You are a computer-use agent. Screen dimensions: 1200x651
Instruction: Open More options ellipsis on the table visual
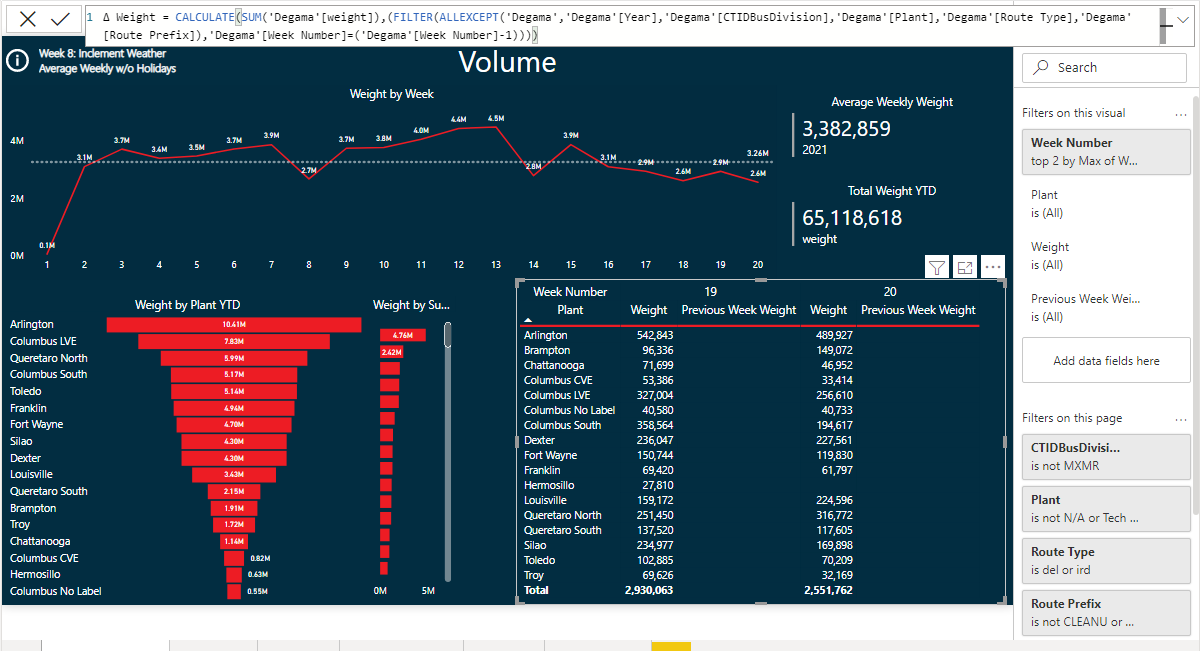[993, 267]
